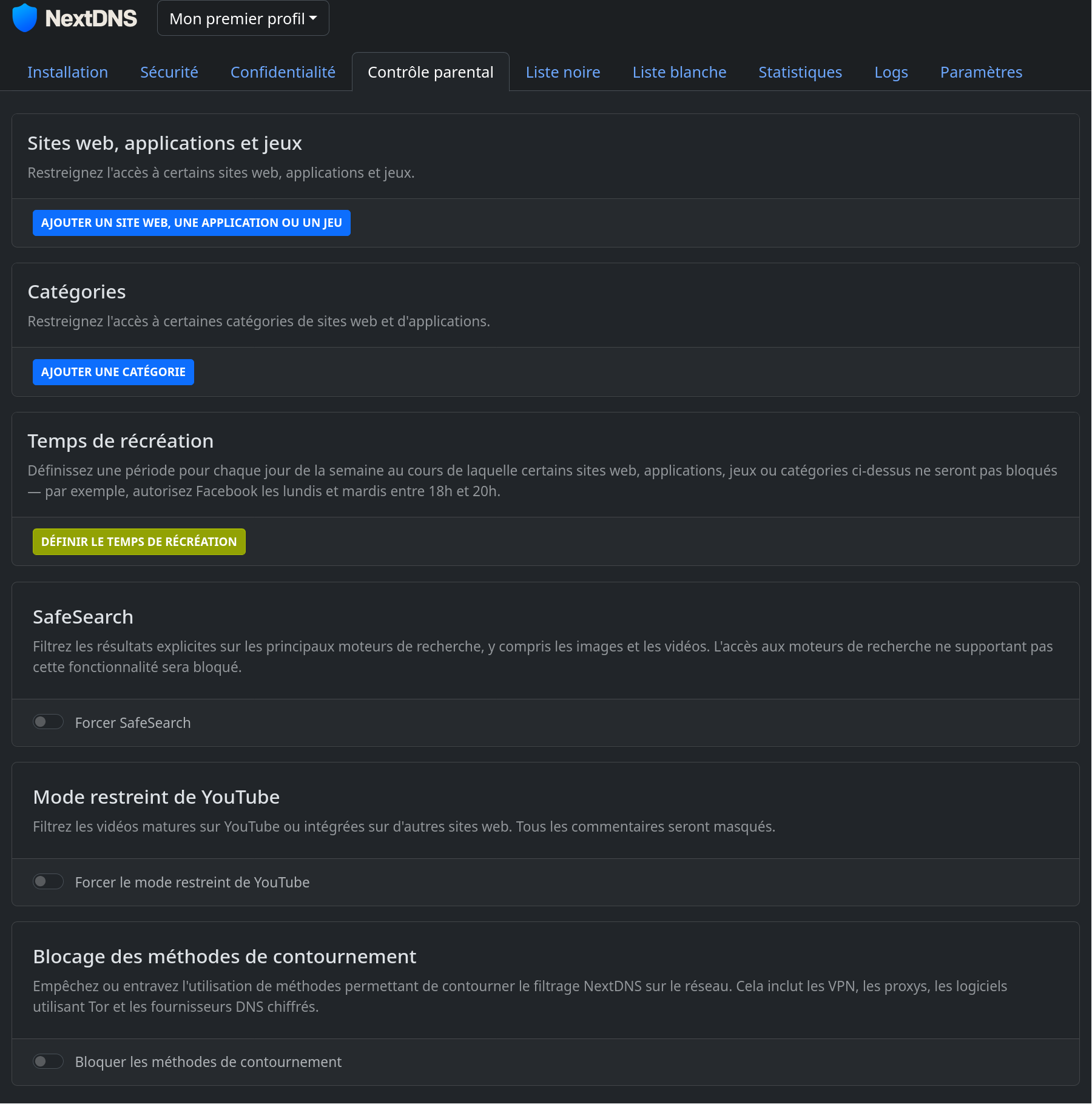Select the Contrôle parental tab
The width and height of the screenshot is (1092, 1104).
tap(430, 72)
